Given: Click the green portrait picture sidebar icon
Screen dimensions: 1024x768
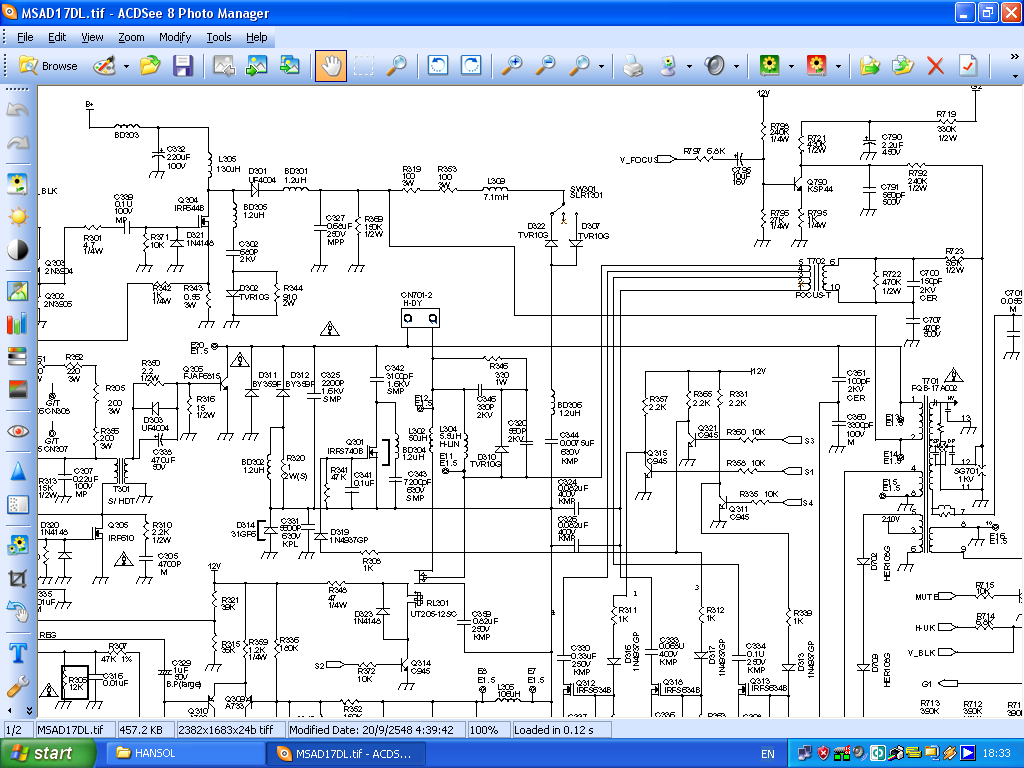Looking at the screenshot, I should click(x=18, y=291).
